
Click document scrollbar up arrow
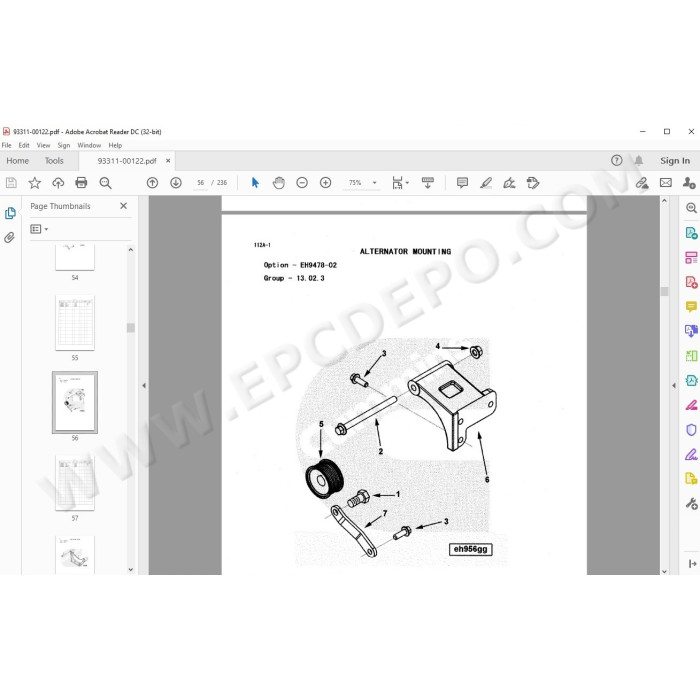coord(664,201)
